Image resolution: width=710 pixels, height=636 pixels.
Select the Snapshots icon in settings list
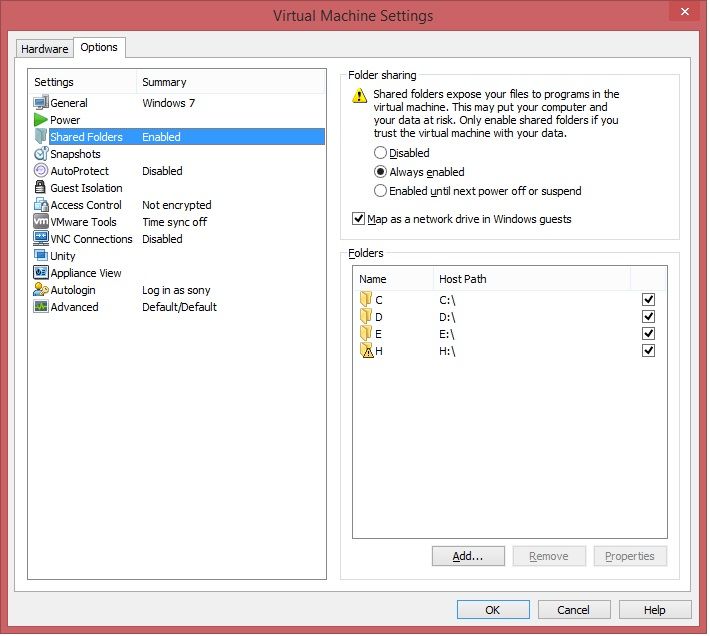pyautogui.click(x=41, y=154)
